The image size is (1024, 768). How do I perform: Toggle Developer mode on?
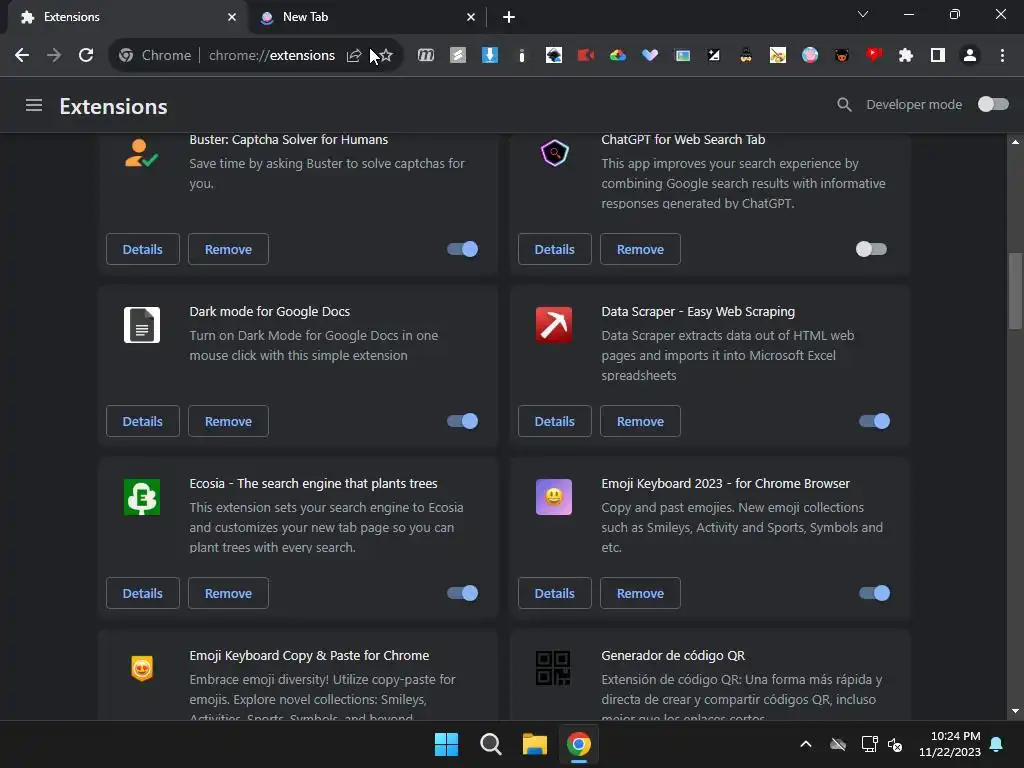993,104
